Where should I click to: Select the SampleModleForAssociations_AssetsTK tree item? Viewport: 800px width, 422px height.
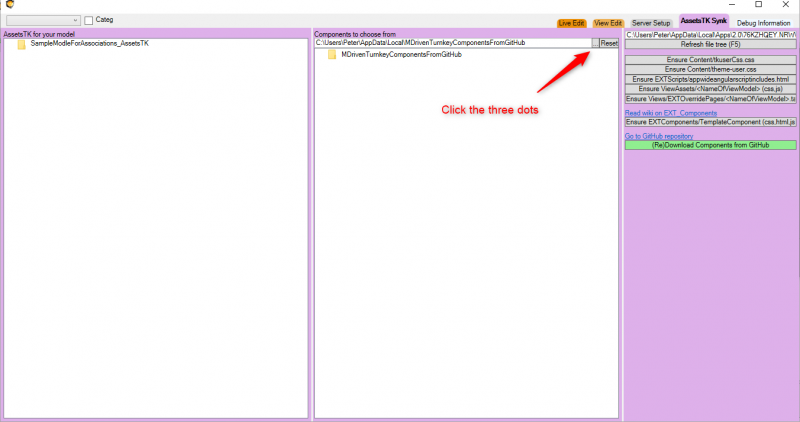[x=90, y=43]
